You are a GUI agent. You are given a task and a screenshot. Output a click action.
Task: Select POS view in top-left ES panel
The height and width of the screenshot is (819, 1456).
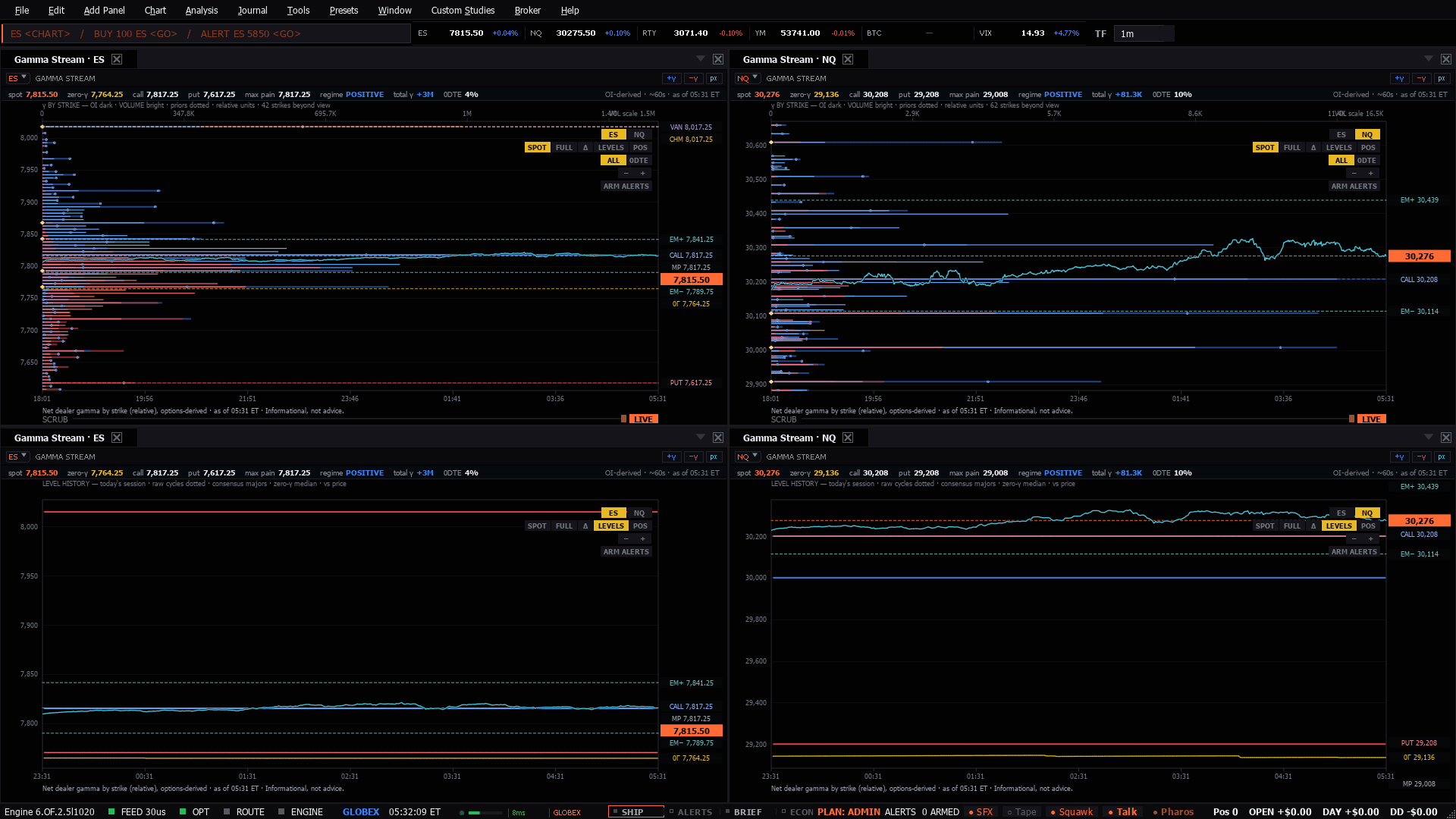640,148
